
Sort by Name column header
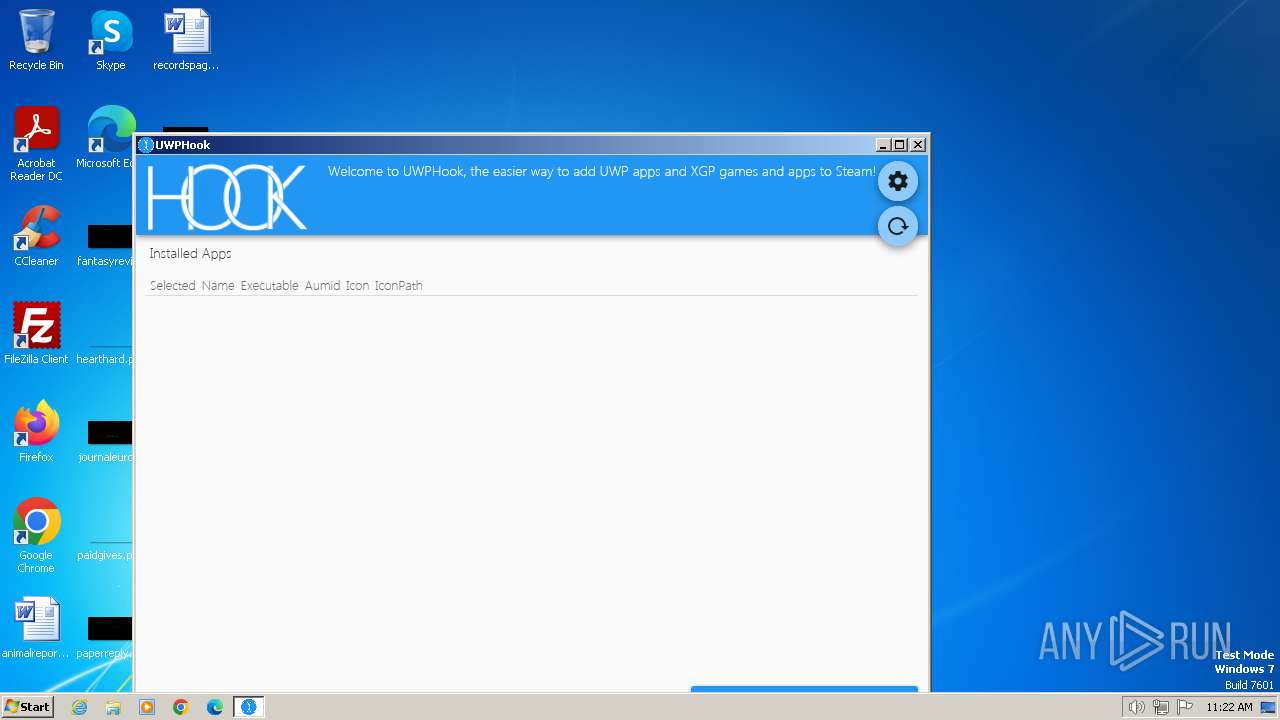218,286
